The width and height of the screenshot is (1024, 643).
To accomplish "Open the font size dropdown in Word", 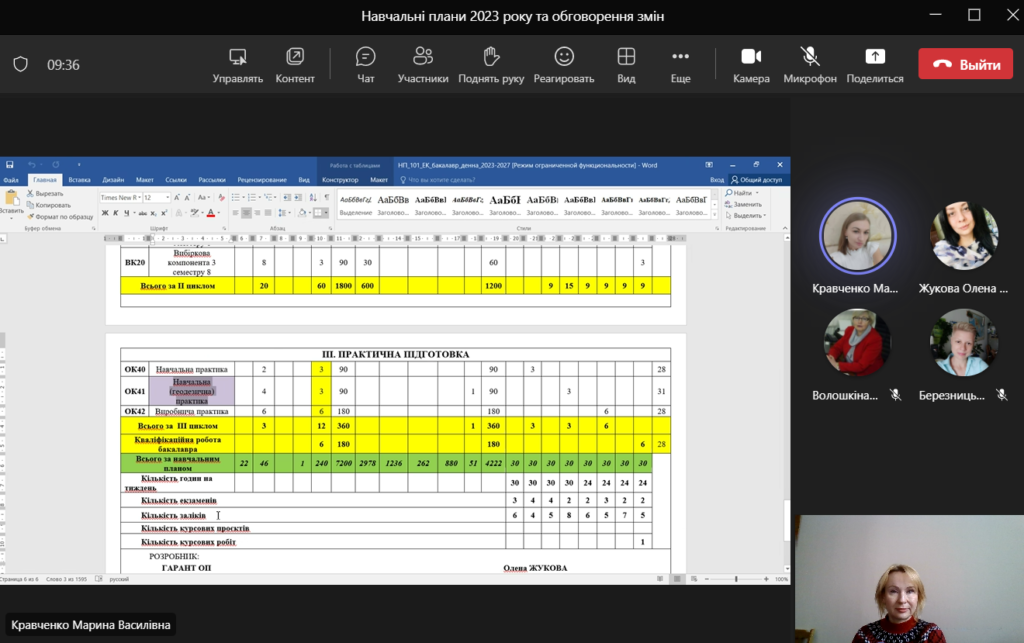I will 157,197.
